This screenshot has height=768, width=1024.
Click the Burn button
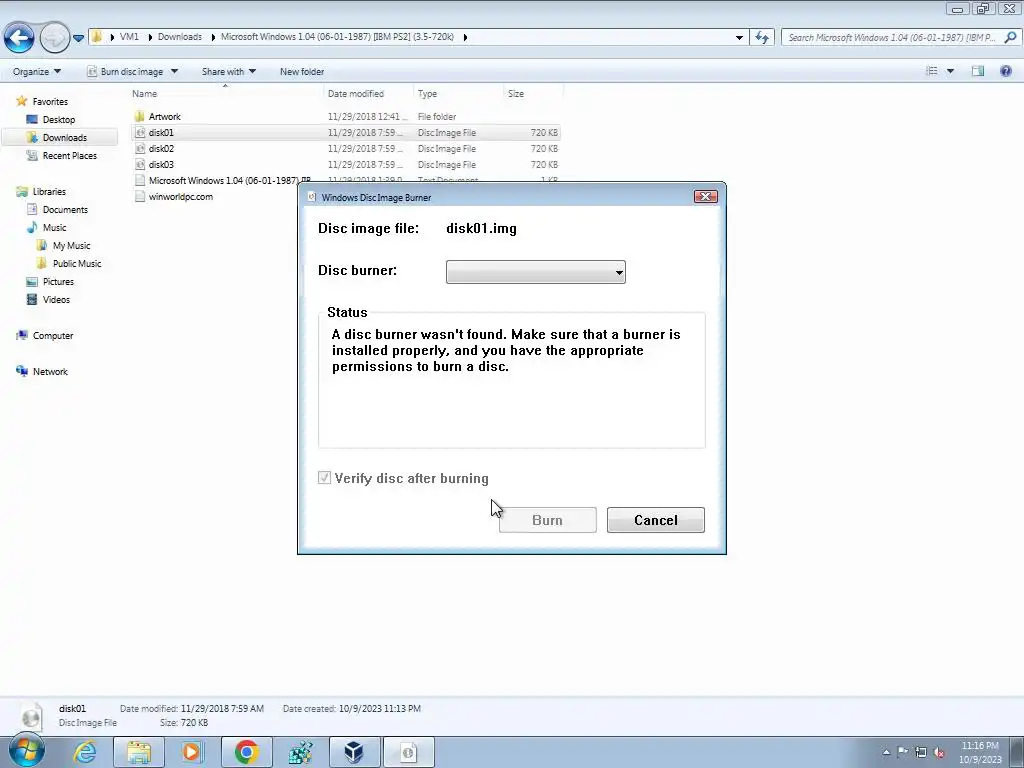[x=547, y=520]
